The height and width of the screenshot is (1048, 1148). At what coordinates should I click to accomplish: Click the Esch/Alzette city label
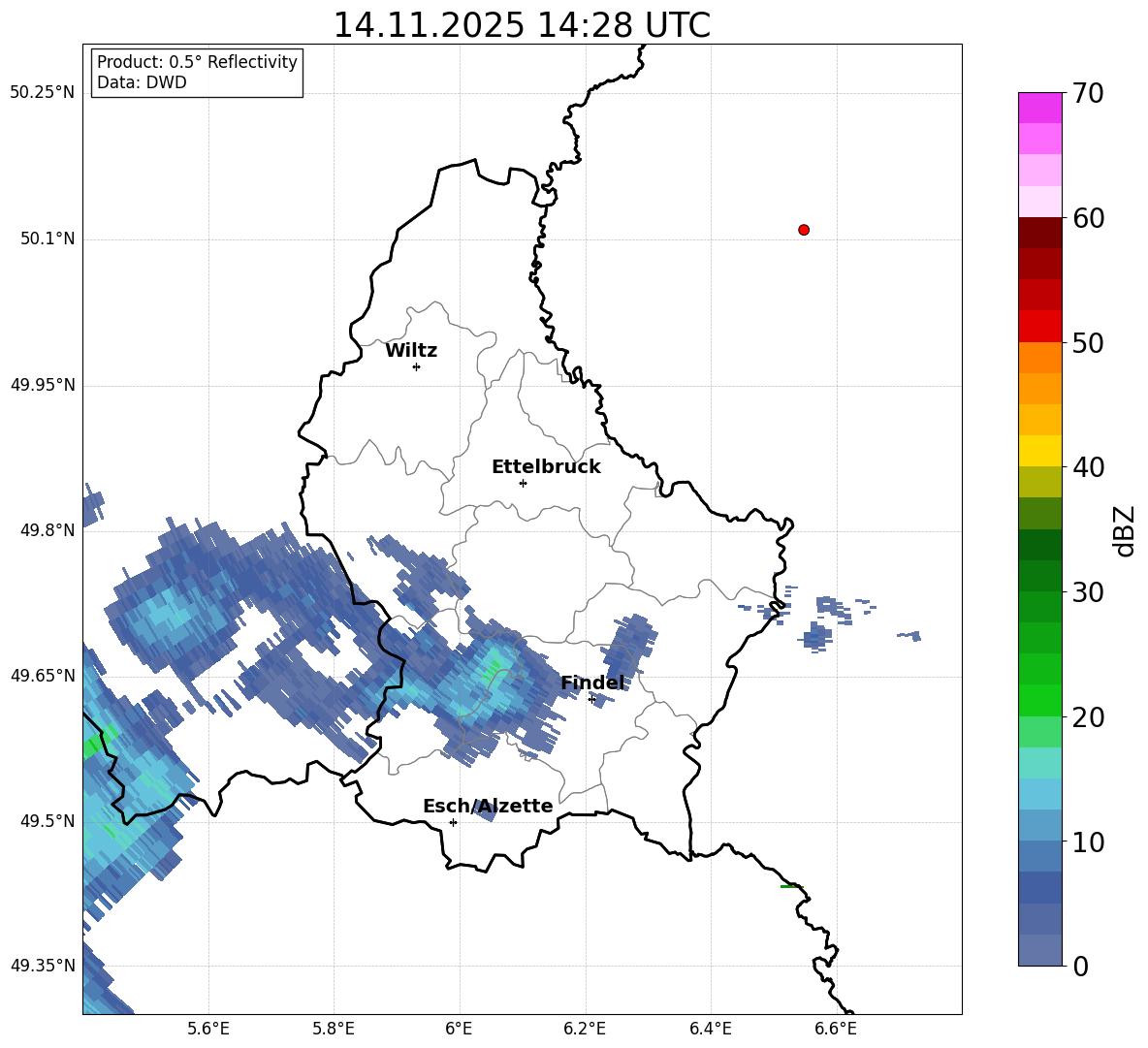tap(488, 806)
